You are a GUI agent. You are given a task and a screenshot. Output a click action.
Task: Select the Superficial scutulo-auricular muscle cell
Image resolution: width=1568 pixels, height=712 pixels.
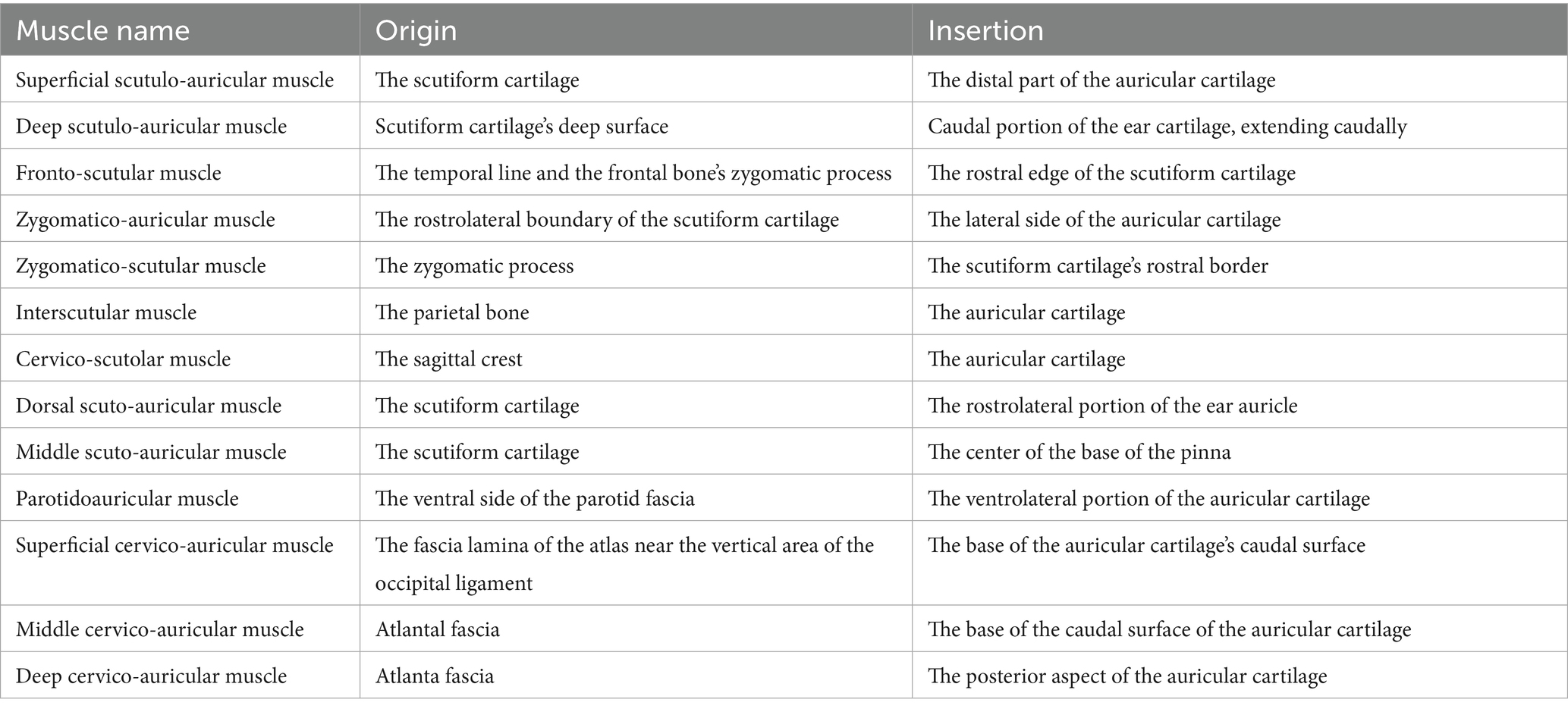(x=174, y=80)
